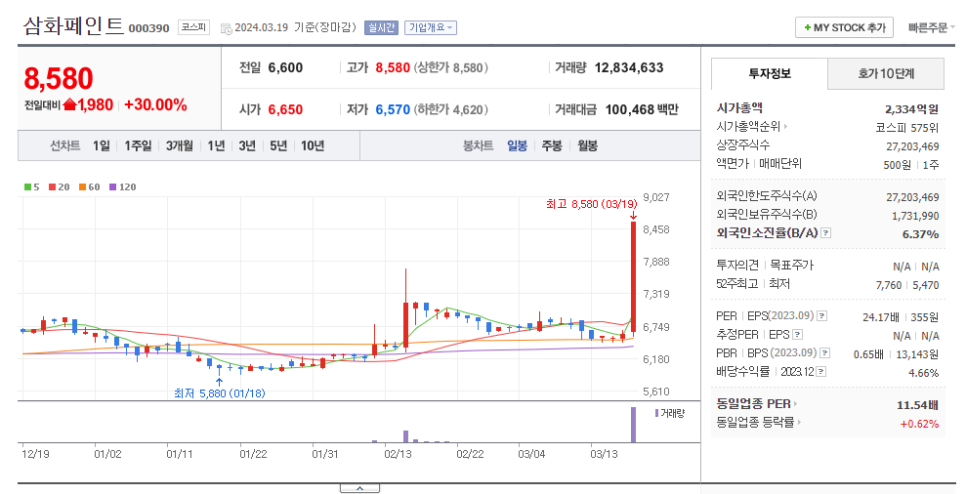Select the 월봉 candlestick chart

click(587, 146)
